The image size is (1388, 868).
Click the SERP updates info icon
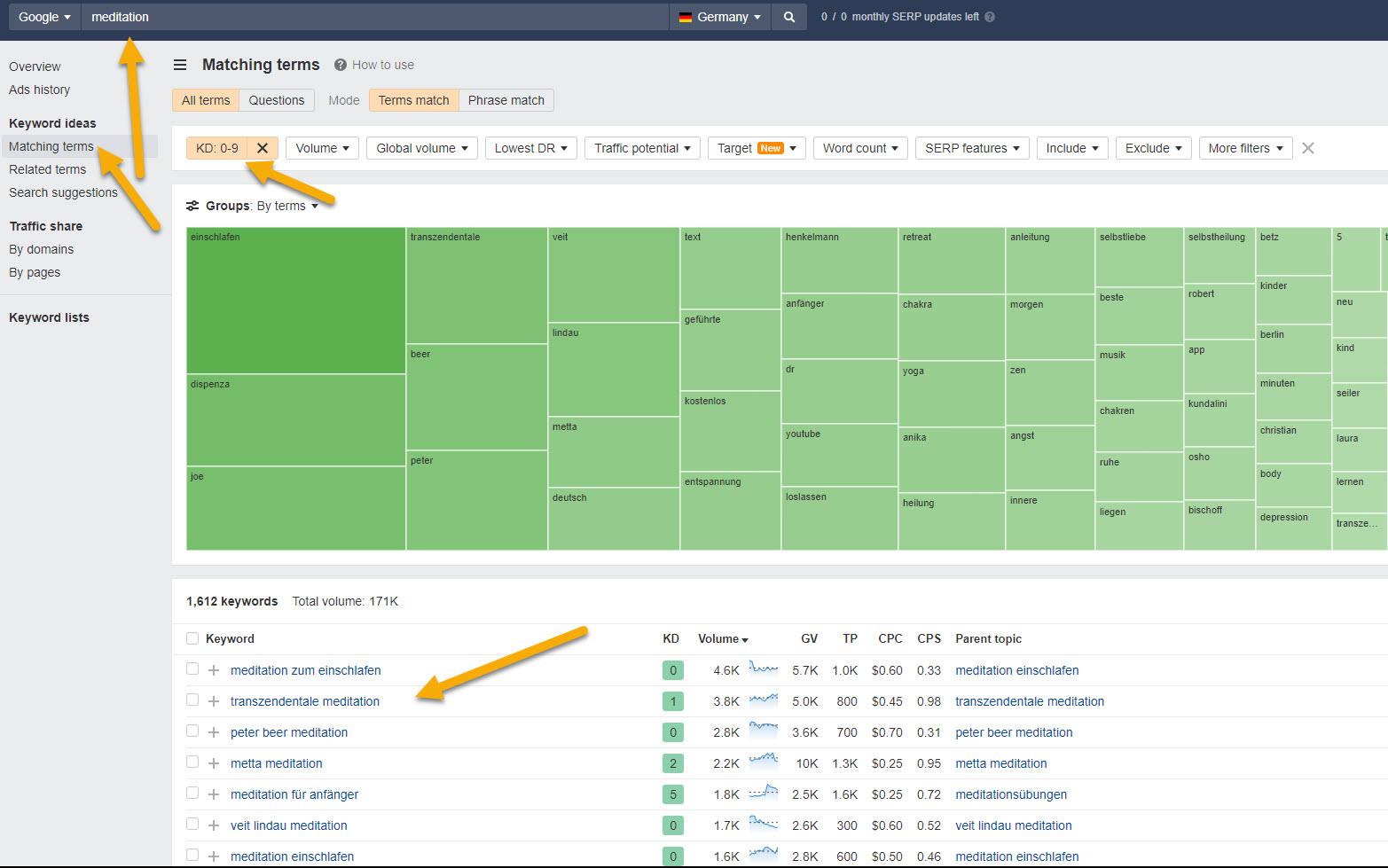pyautogui.click(x=990, y=17)
